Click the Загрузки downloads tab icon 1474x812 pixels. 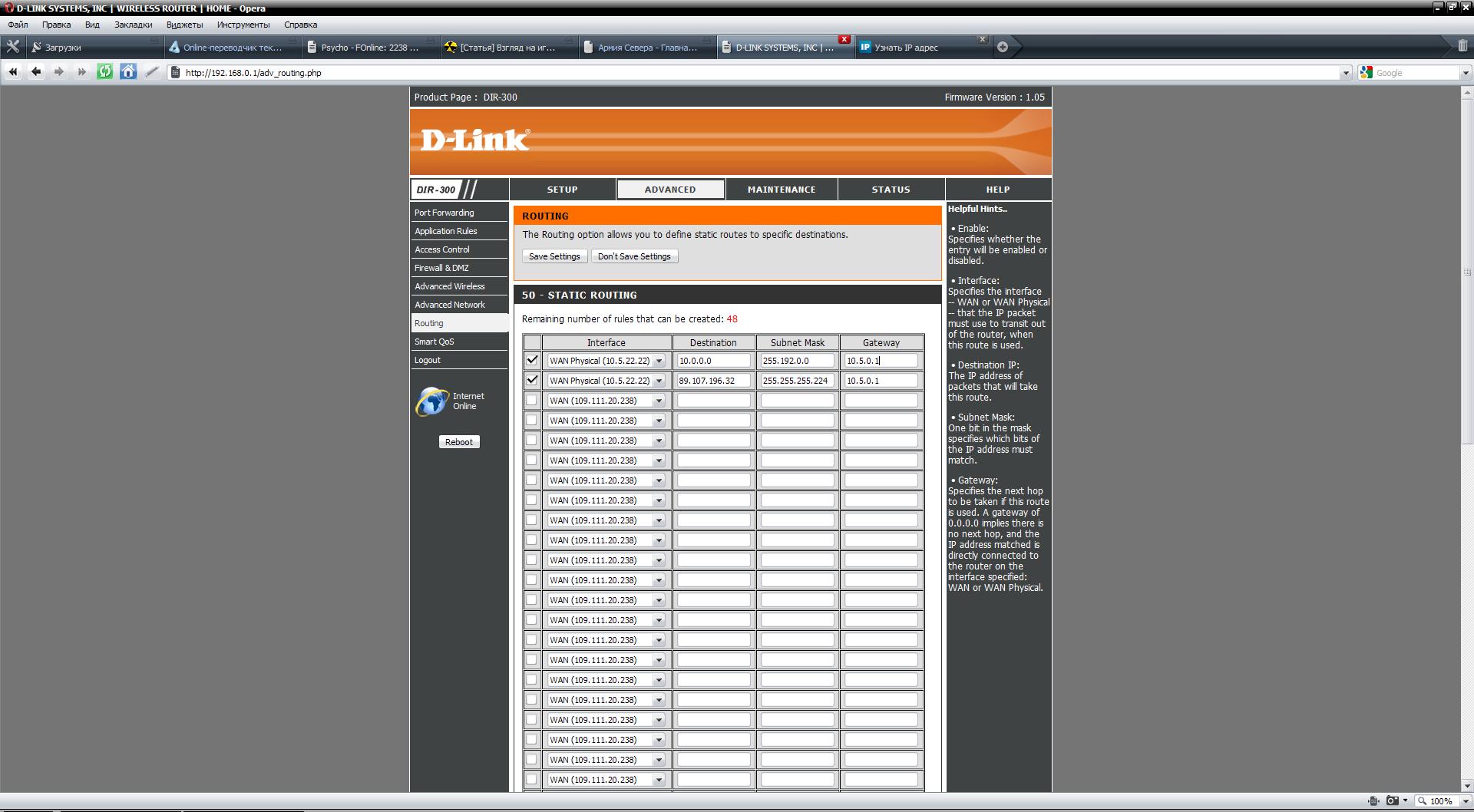point(36,47)
